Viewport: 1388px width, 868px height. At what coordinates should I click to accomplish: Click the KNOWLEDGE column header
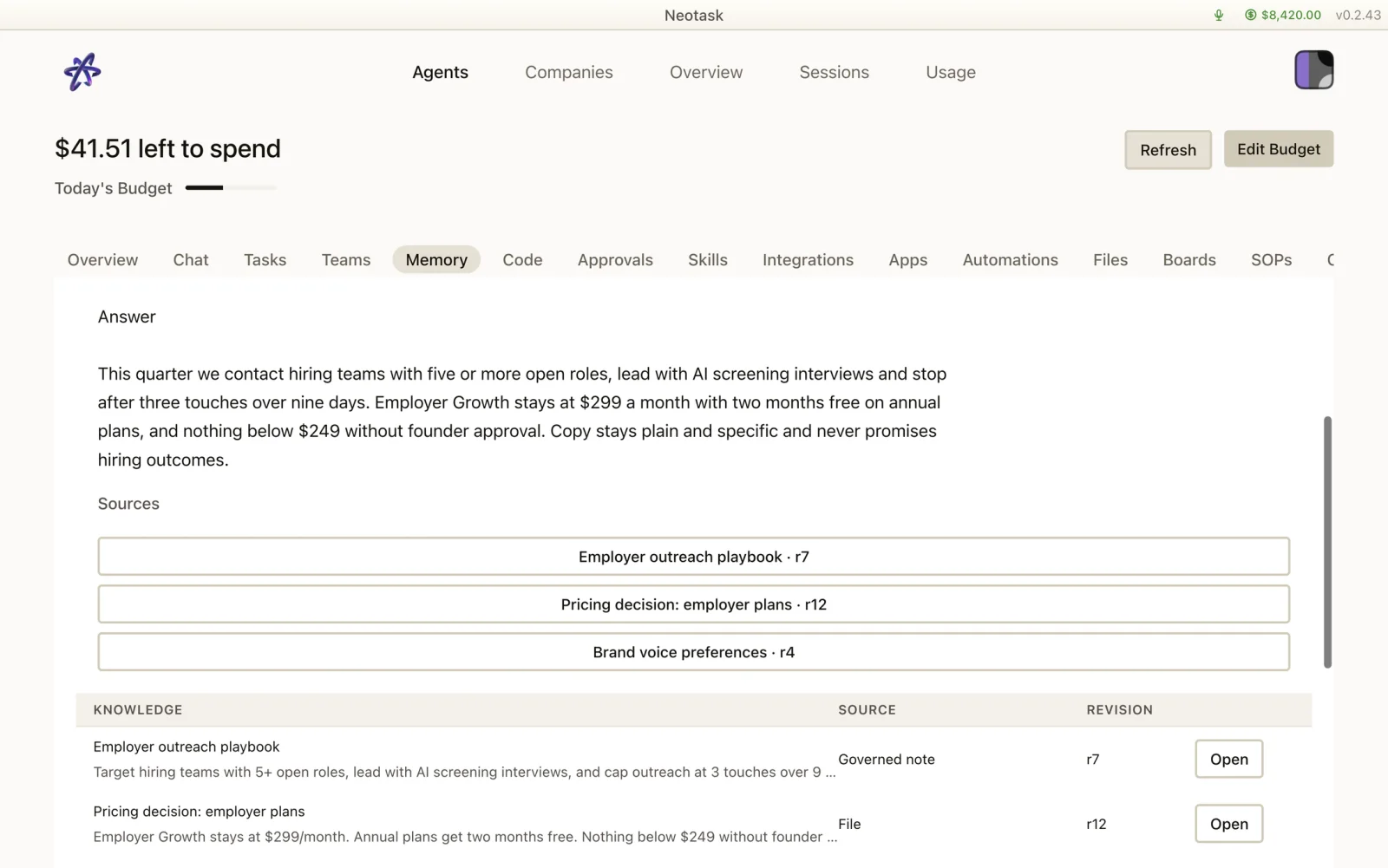[x=138, y=709]
